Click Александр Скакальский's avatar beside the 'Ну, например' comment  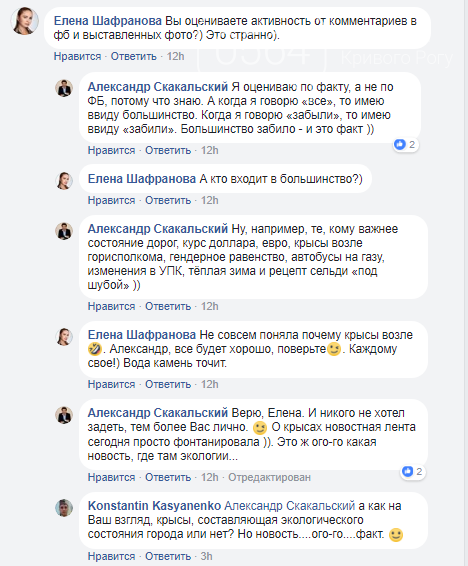point(64,231)
